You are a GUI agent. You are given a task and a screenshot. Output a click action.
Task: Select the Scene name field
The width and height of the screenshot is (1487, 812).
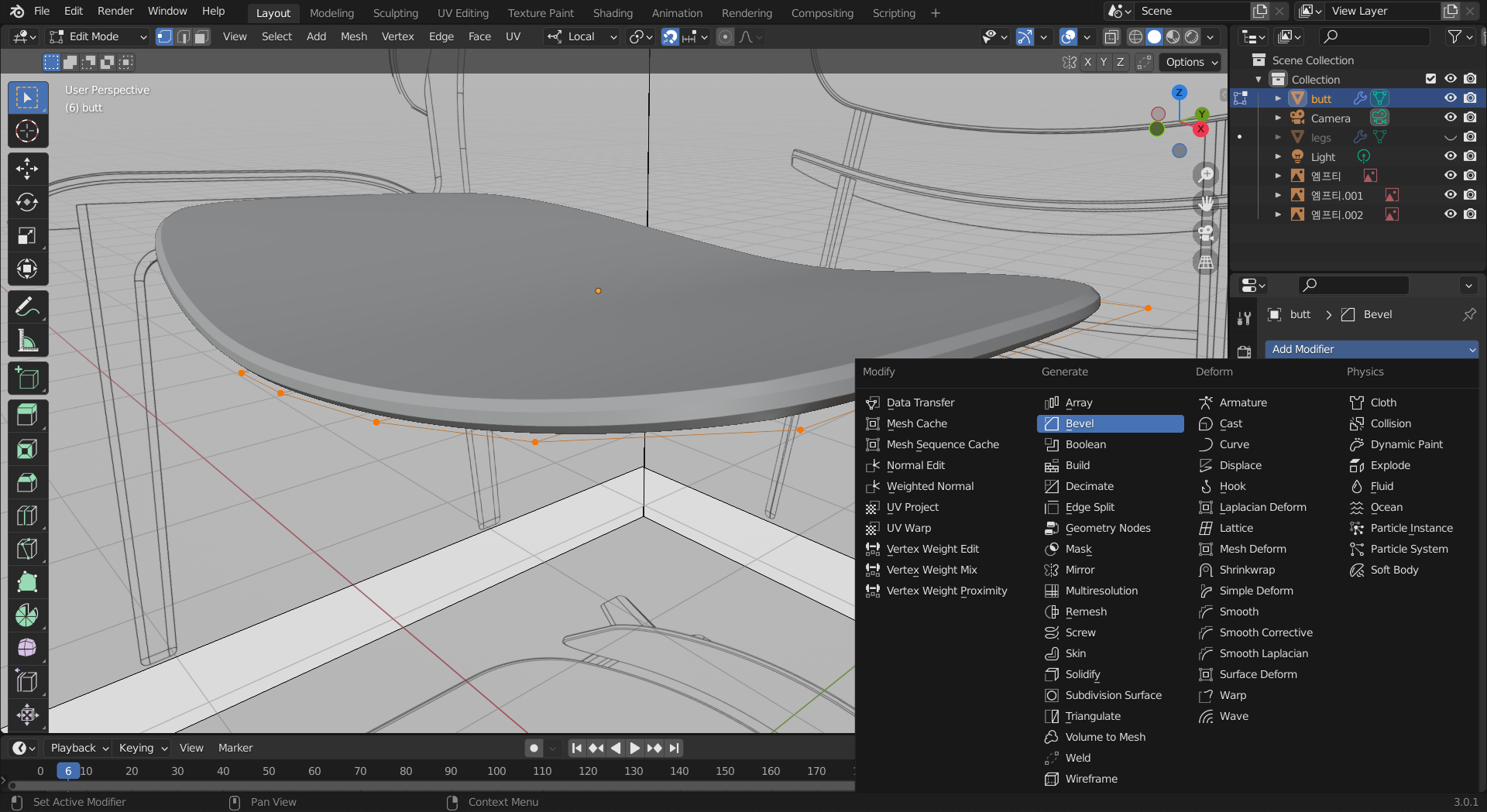[x=1193, y=11]
